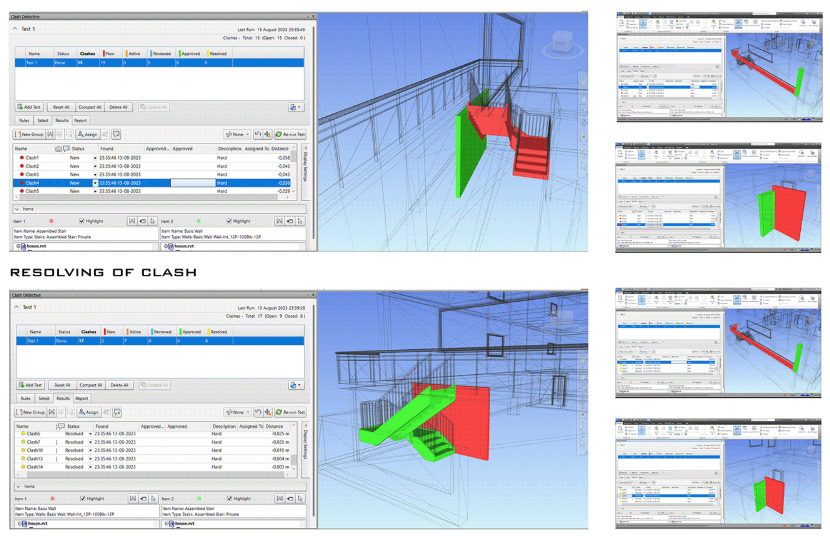Click the red Item 1 color indicator in upper panel

53,221
